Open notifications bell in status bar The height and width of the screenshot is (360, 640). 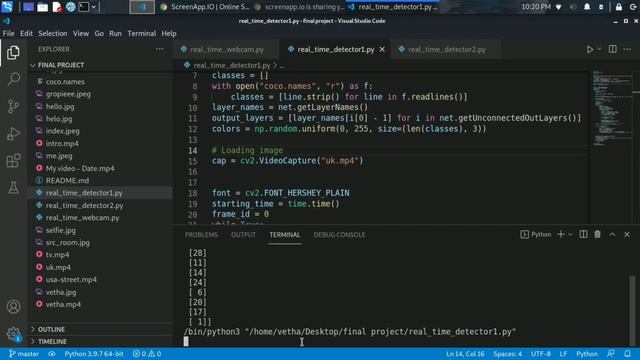(x=627, y=354)
